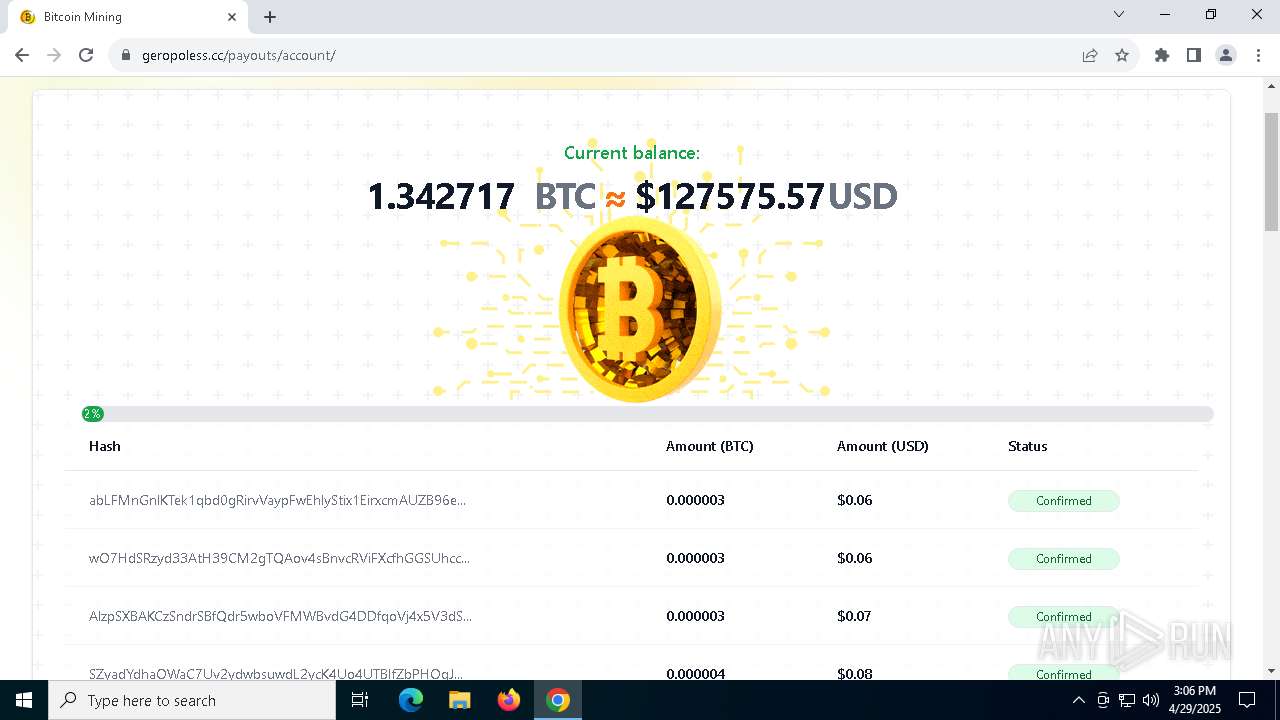Go back to the previous page
This screenshot has height=720, width=1280.
(x=22, y=55)
